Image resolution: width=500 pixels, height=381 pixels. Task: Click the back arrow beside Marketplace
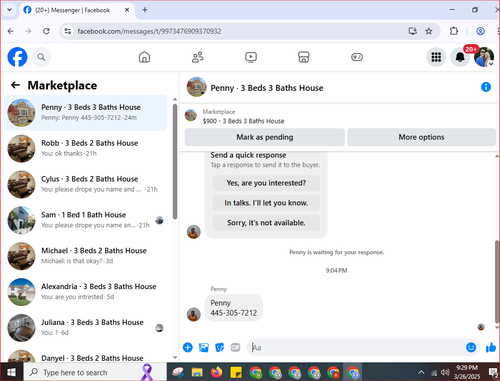(15, 85)
